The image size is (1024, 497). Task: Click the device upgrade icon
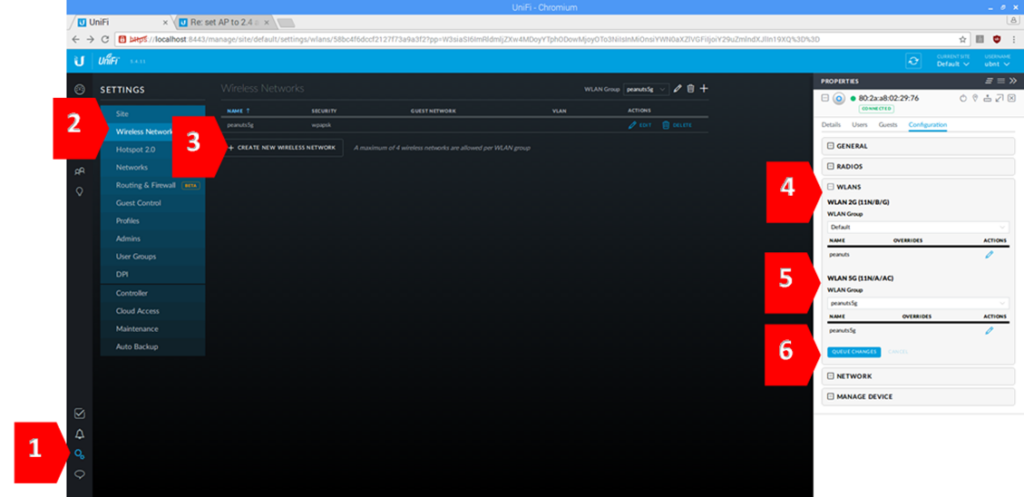click(x=987, y=98)
